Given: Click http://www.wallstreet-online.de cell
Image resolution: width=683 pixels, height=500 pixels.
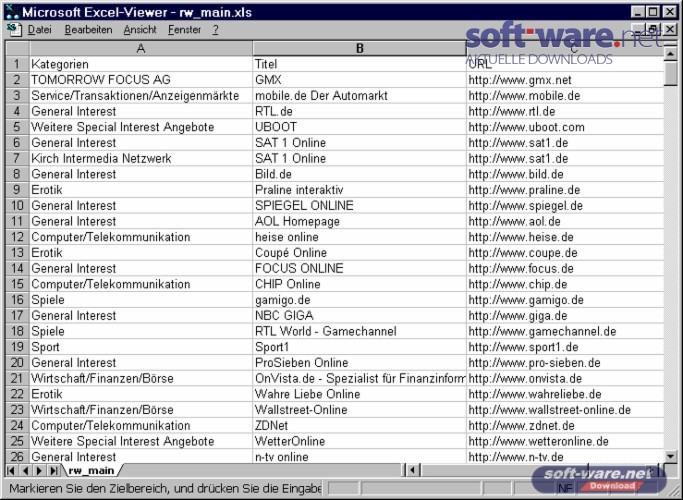Looking at the screenshot, I should (x=565, y=409).
